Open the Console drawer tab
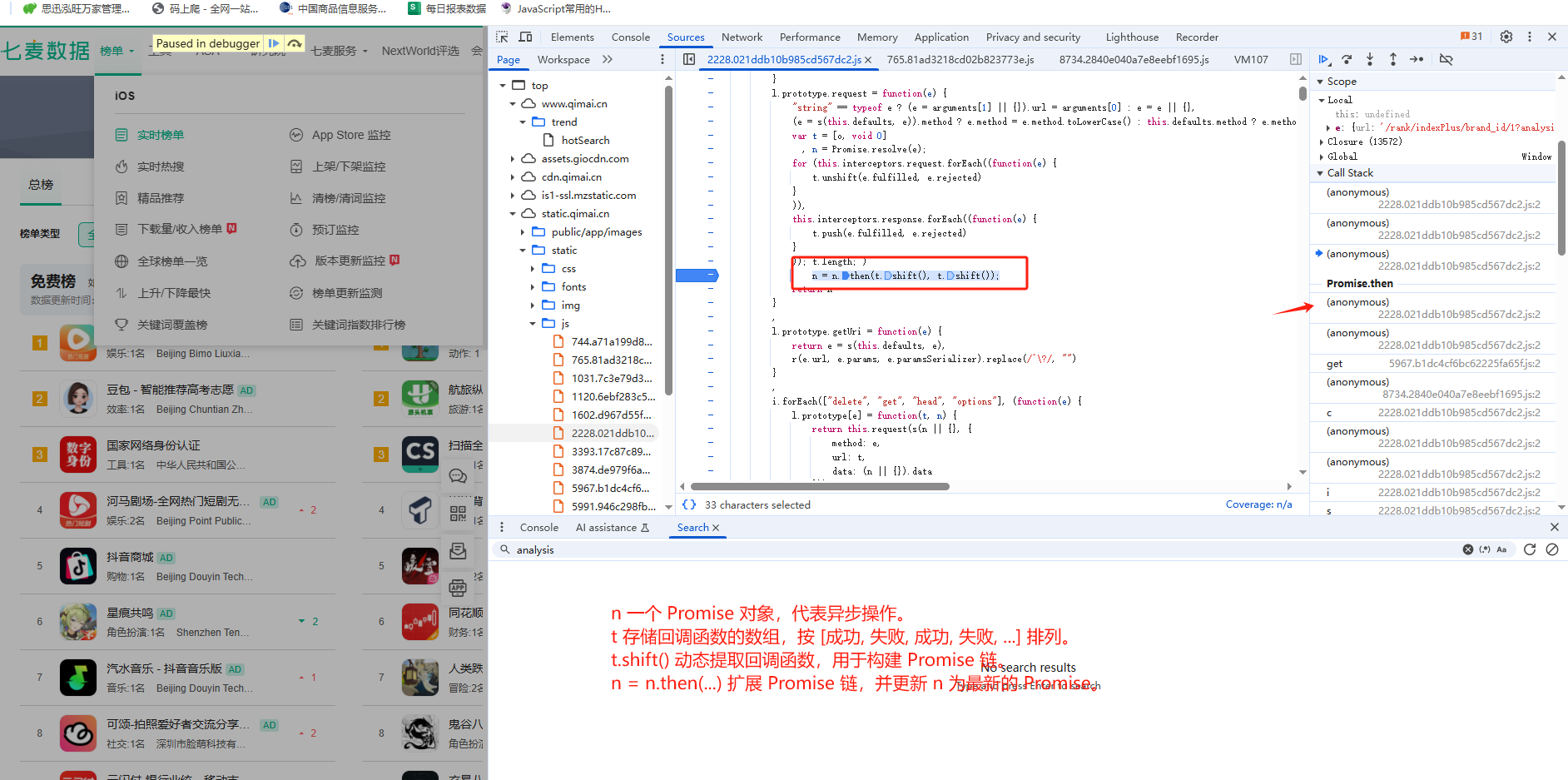The width and height of the screenshot is (1568, 780). pos(539,527)
